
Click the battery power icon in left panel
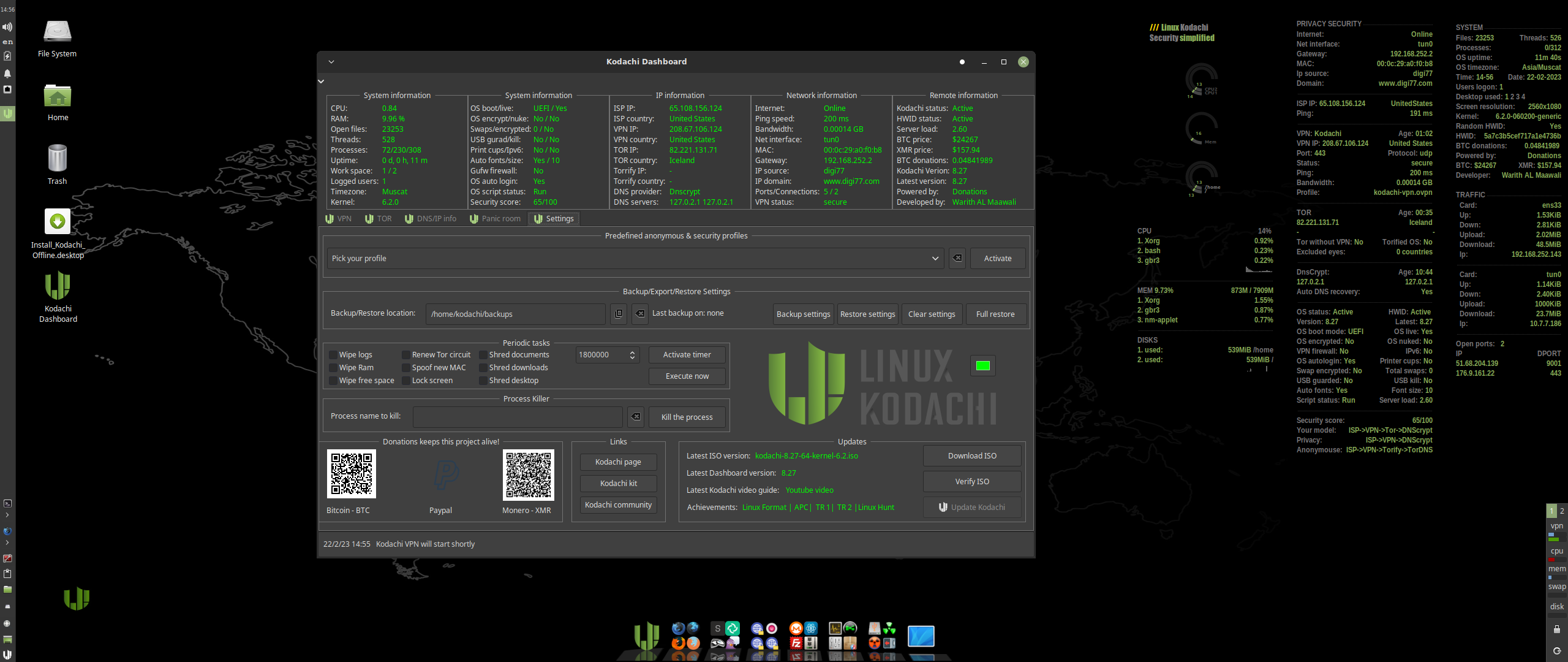(x=7, y=56)
